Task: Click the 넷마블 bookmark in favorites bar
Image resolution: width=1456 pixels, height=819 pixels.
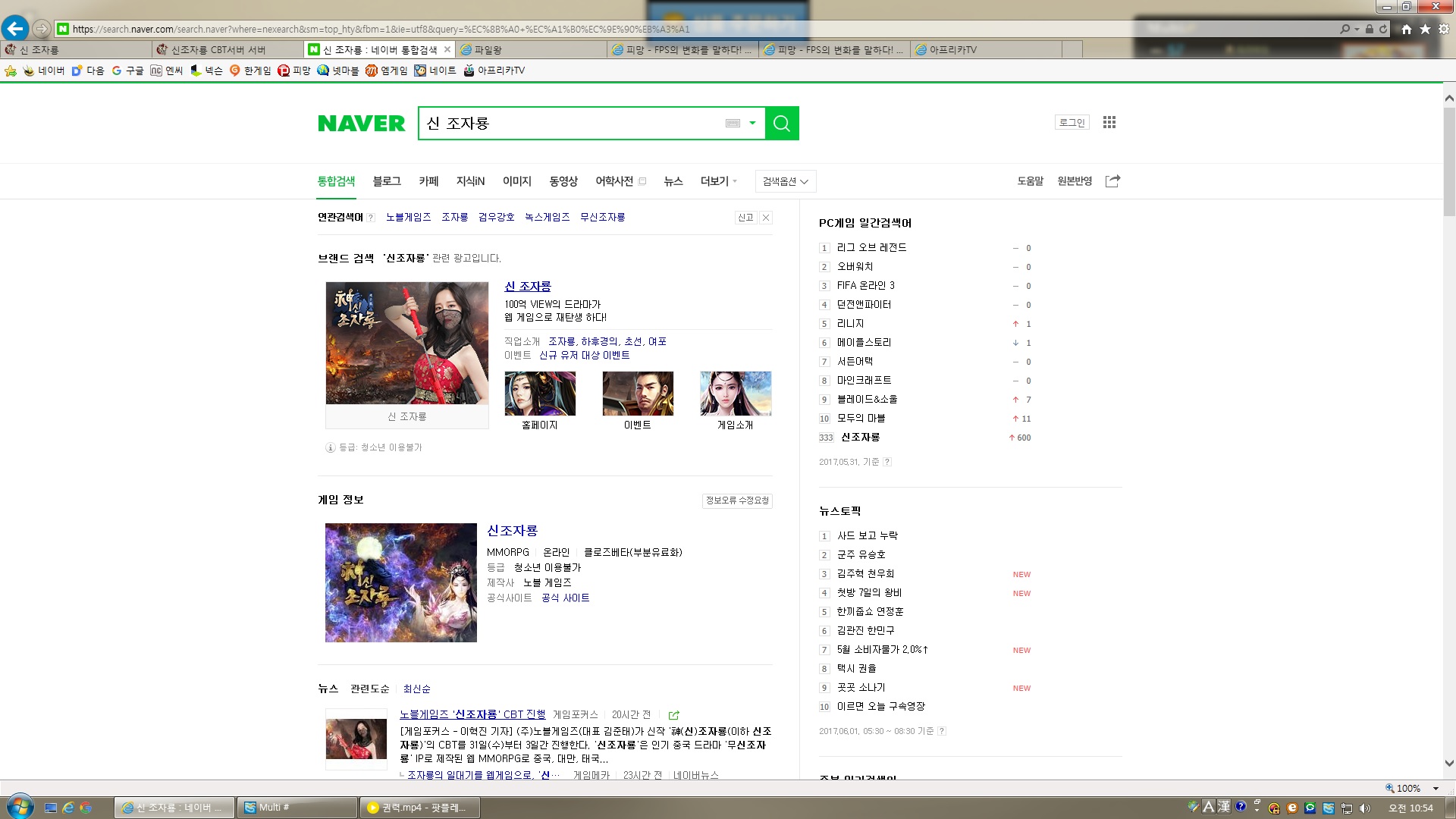Action: point(338,71)
